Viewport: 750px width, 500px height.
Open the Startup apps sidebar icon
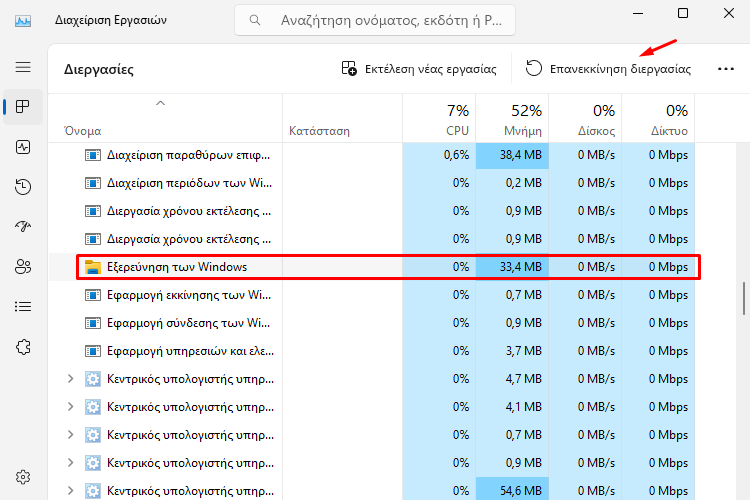(x=23, y=226)
